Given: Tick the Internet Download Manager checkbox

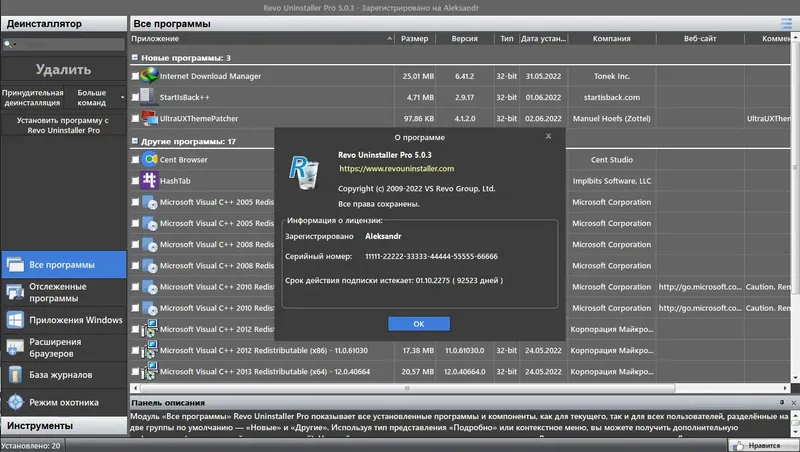Looking at the screenshot, I should (135, 76).
